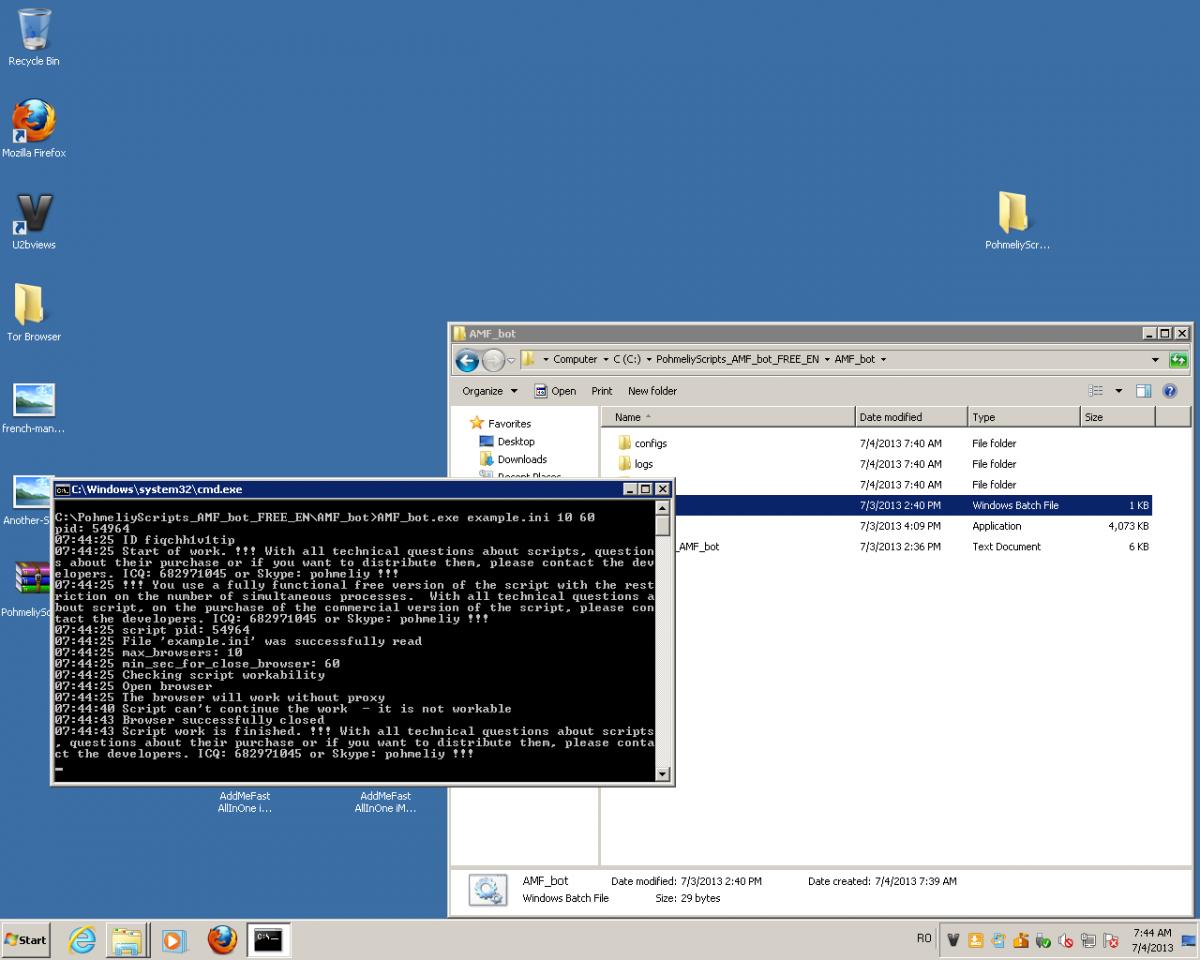Open Internet Explorer from the taskbar

pyautogui.click(x=82, y=940)
